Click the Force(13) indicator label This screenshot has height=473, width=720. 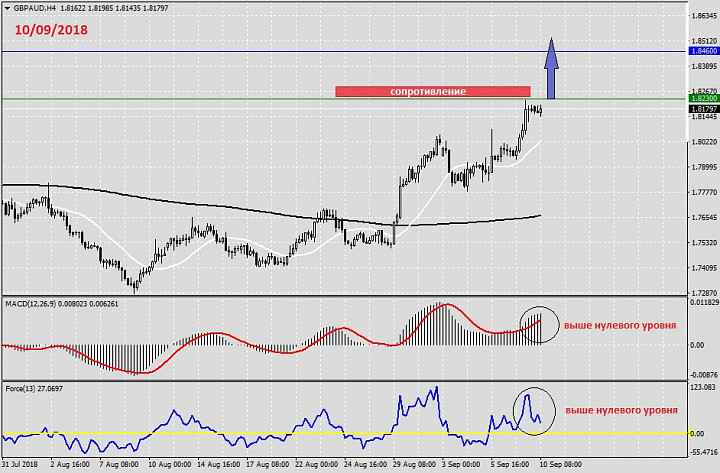coord(20,387)
